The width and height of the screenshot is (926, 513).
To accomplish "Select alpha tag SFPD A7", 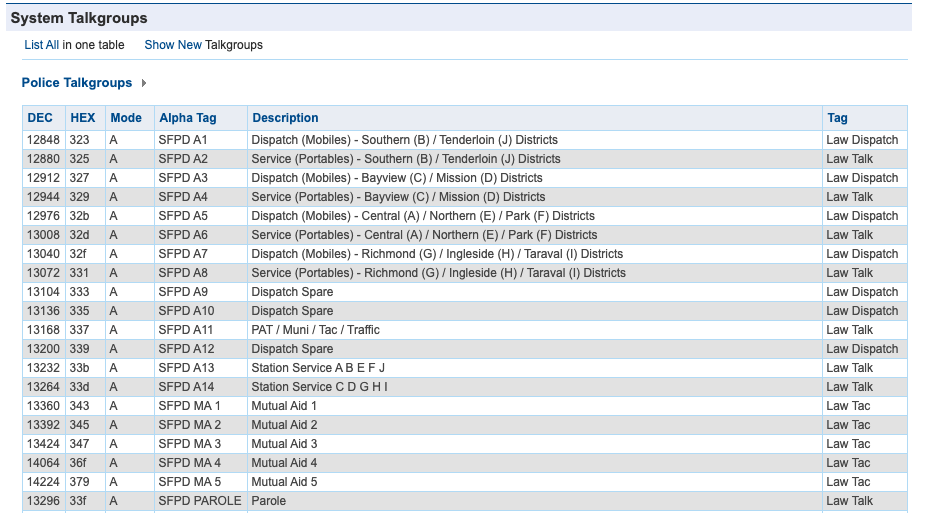I will coord(183,254).
